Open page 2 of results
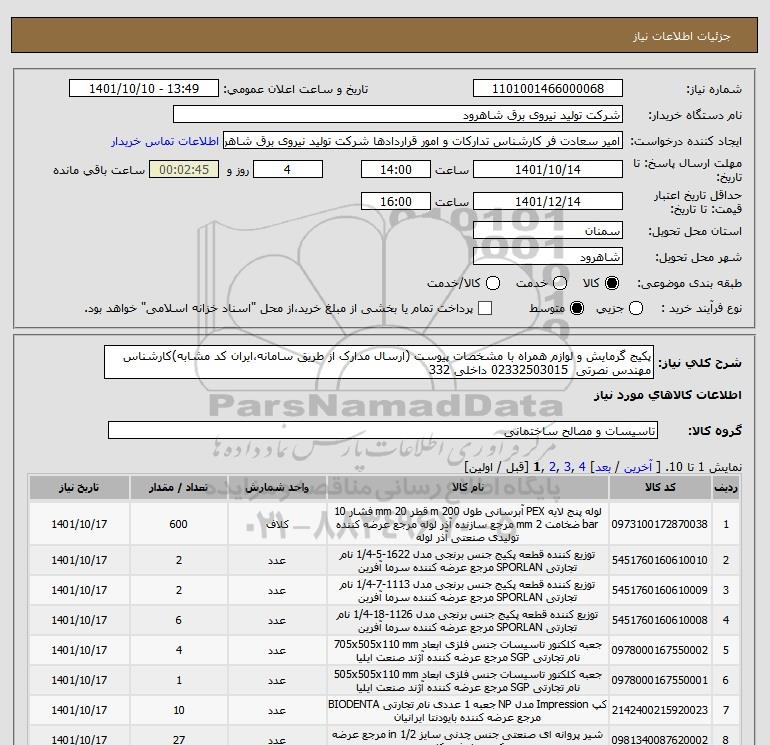The image size is (770, 745). (x=552, y=467)
